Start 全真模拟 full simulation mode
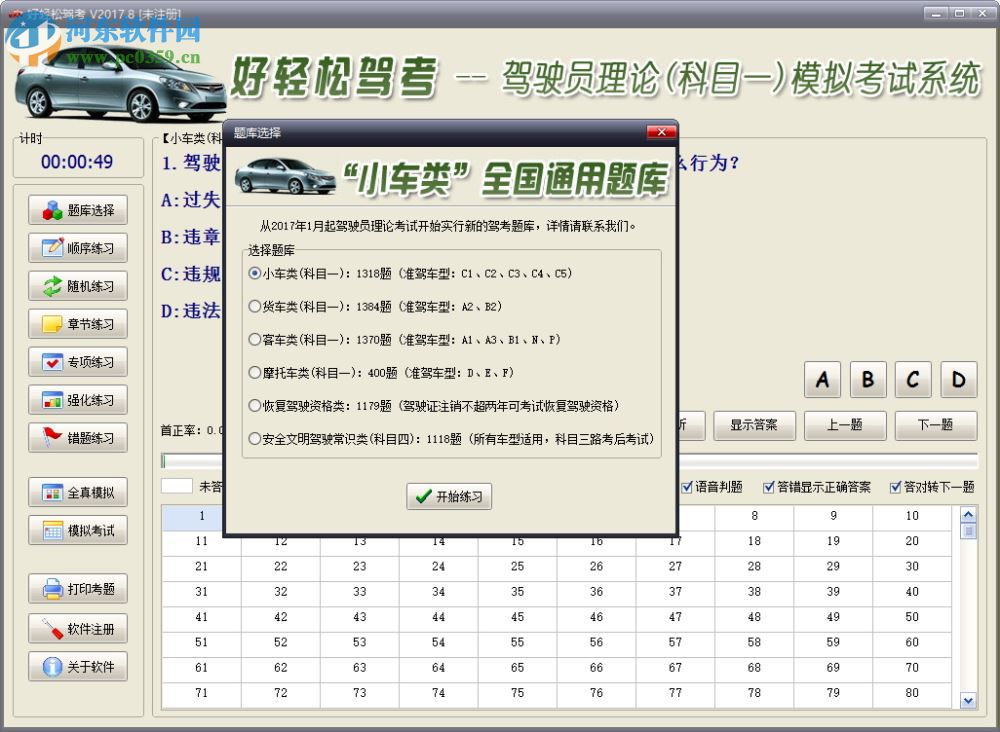This screenshot has width=1000, height=732. 77,492
